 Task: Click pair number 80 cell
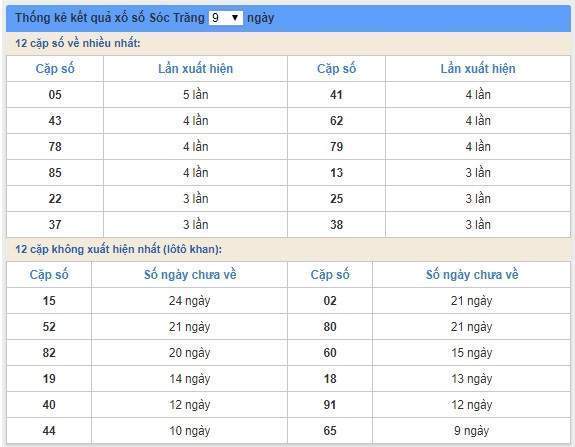coord(330,327)
